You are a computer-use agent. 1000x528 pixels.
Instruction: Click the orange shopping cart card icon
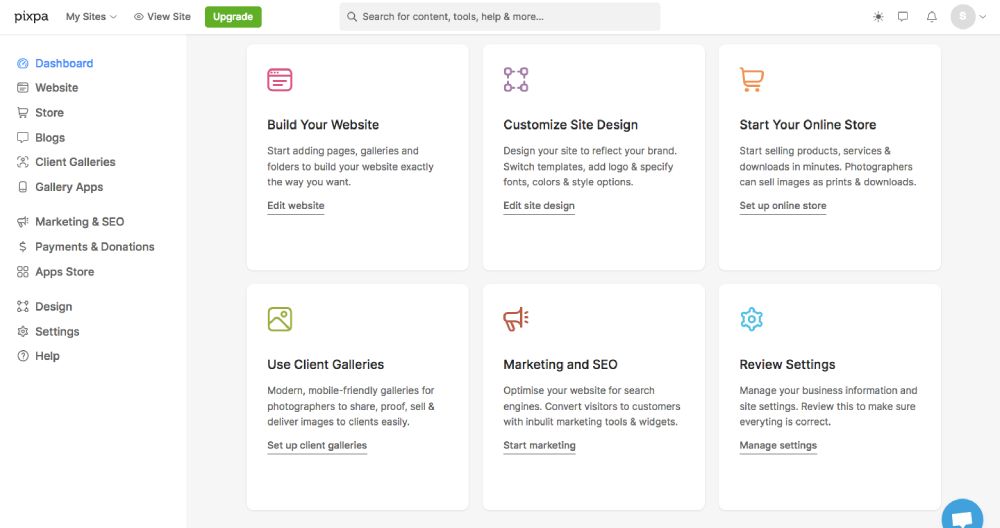(752, 80)
